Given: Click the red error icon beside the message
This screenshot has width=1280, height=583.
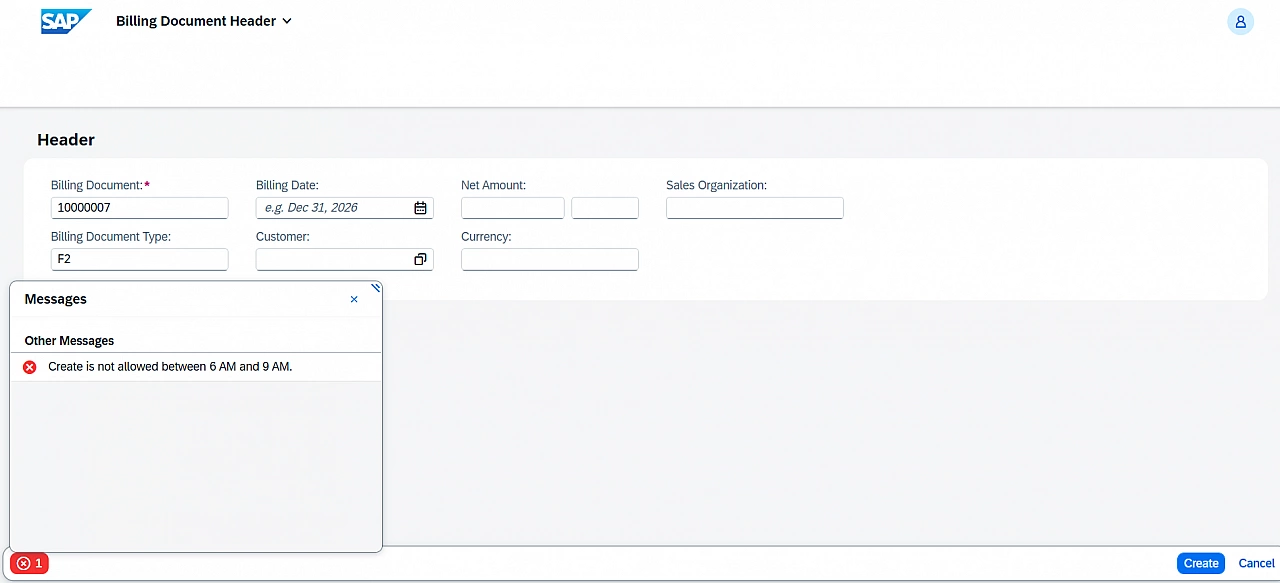Looking at the screenshot, I should point(29,366).
